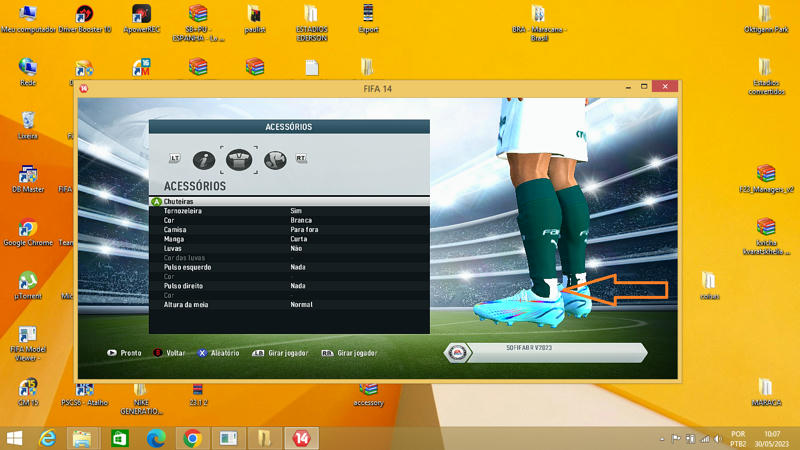Image resolution: width=800 pixels, height=450 pixels.
Task: Open the Export desktop icon
Action: pos(368,19)
